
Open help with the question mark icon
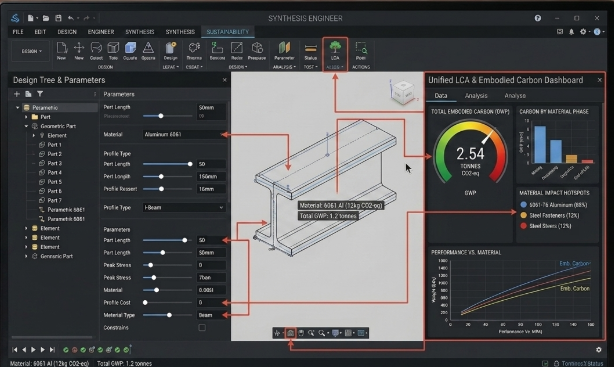(538, 18)
